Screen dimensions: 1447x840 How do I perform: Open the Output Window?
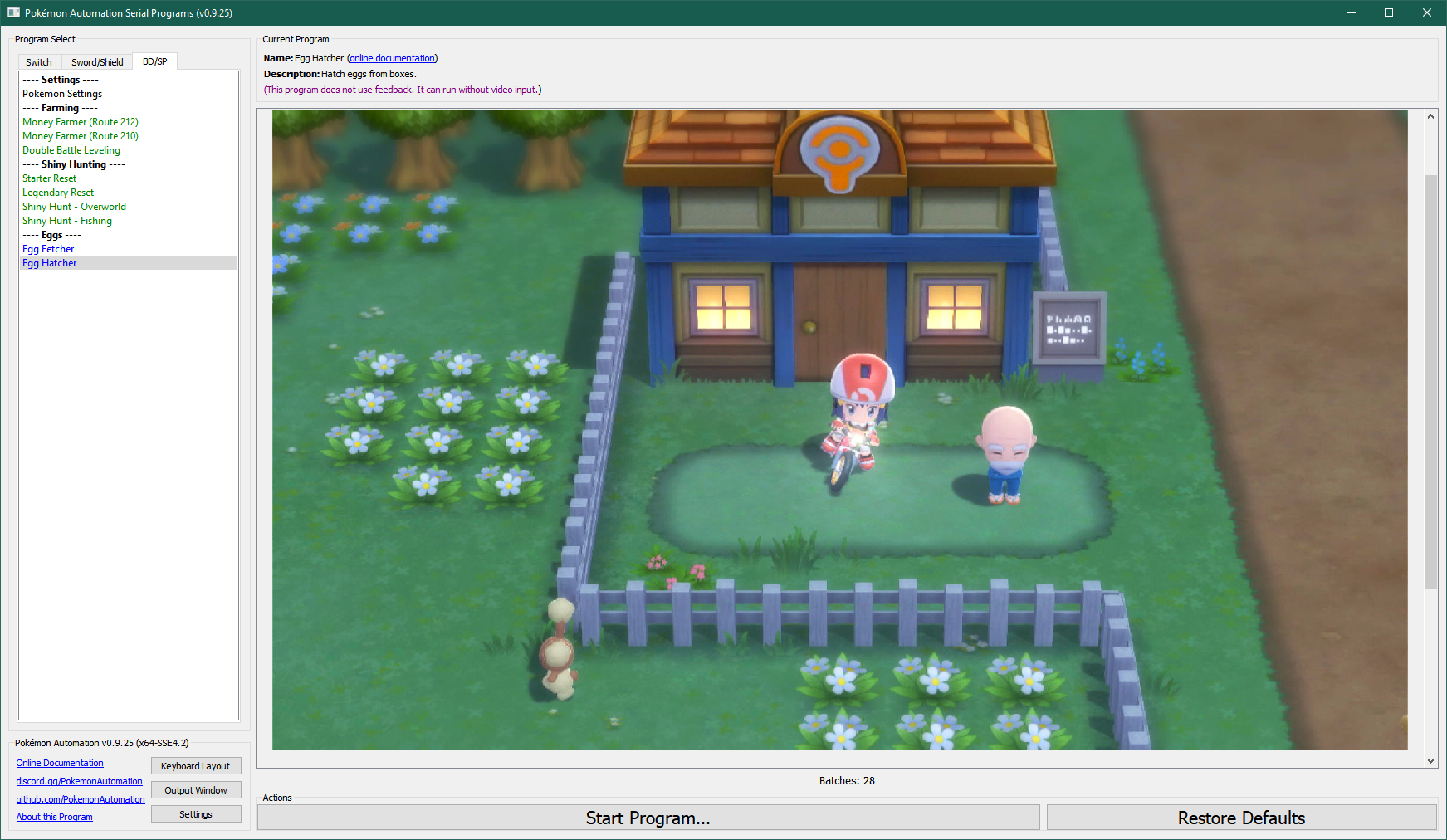tap(196, 790)
